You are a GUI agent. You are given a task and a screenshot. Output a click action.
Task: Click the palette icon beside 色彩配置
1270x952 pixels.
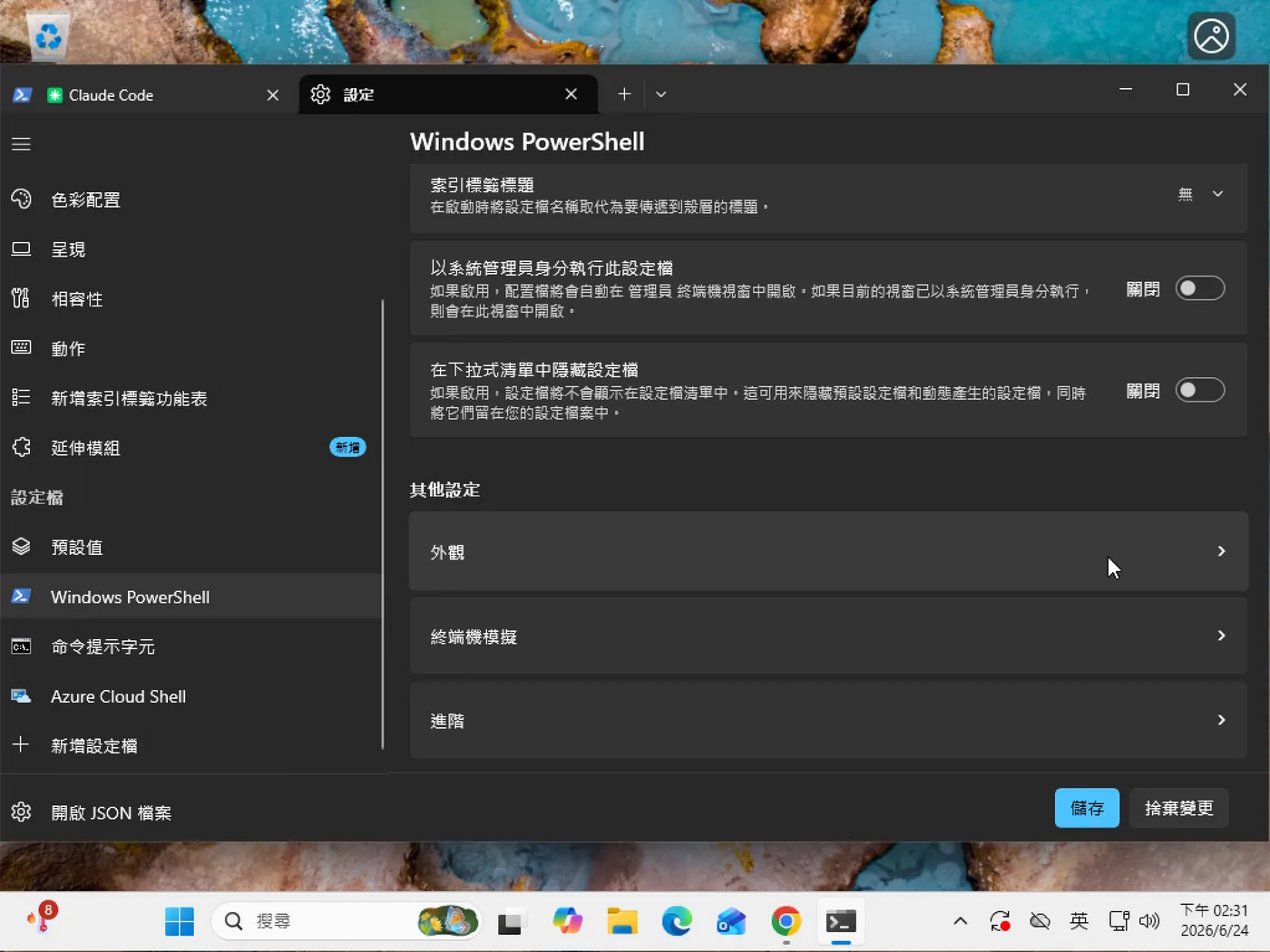click(x=21, y=199)
